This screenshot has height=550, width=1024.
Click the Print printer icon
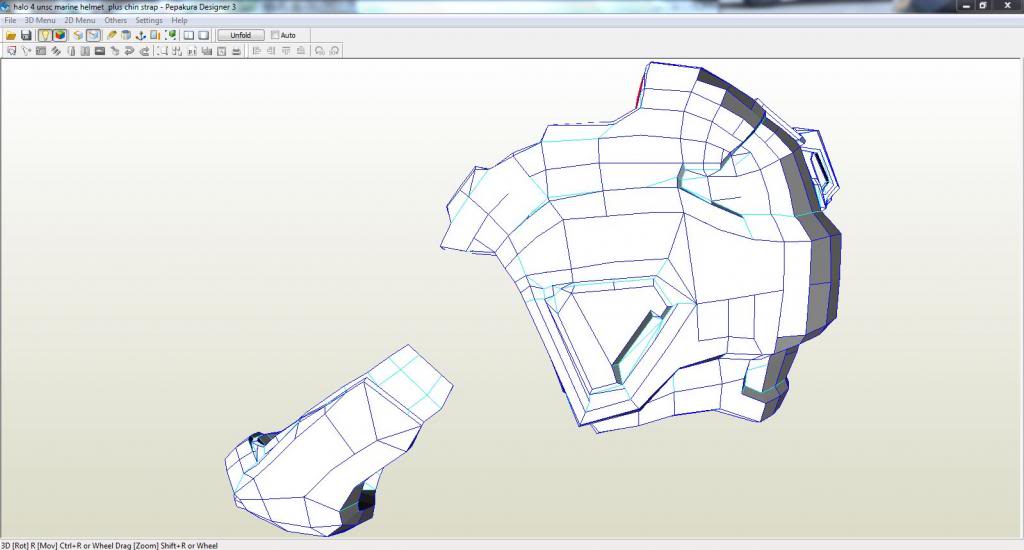click(x=236, y=51)
